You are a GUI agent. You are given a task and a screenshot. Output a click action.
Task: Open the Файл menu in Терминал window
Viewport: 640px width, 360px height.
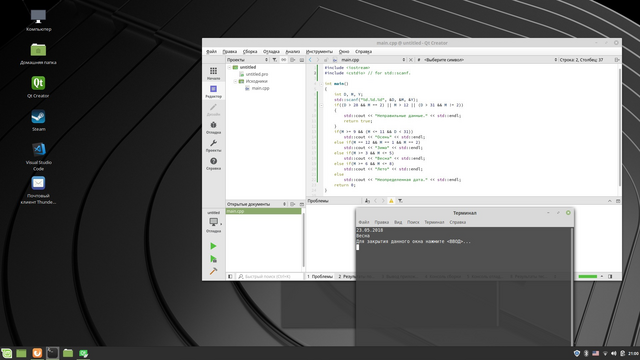click(364, 222)
